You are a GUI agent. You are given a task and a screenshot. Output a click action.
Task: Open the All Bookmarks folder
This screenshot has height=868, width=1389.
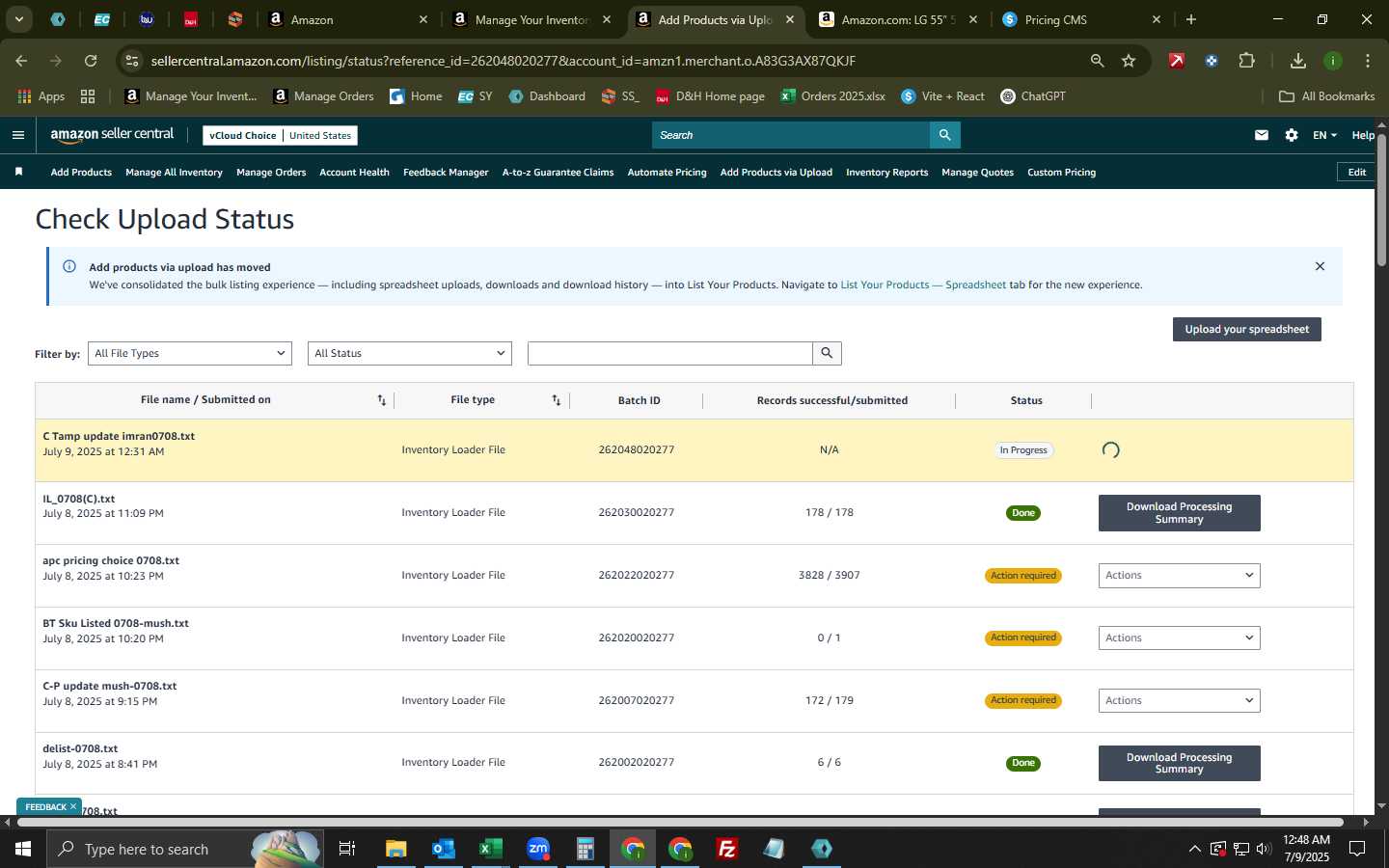tap(1326, 96)
